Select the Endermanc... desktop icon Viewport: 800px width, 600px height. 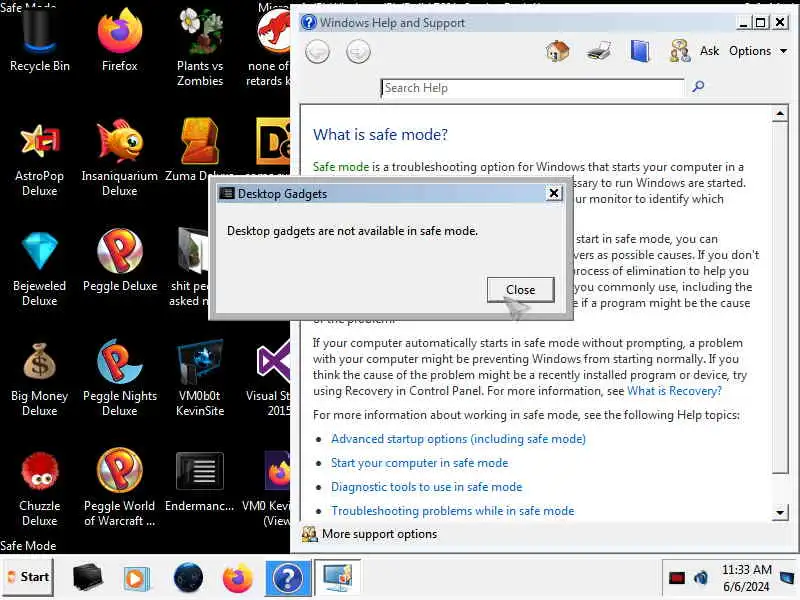(199, 481)
